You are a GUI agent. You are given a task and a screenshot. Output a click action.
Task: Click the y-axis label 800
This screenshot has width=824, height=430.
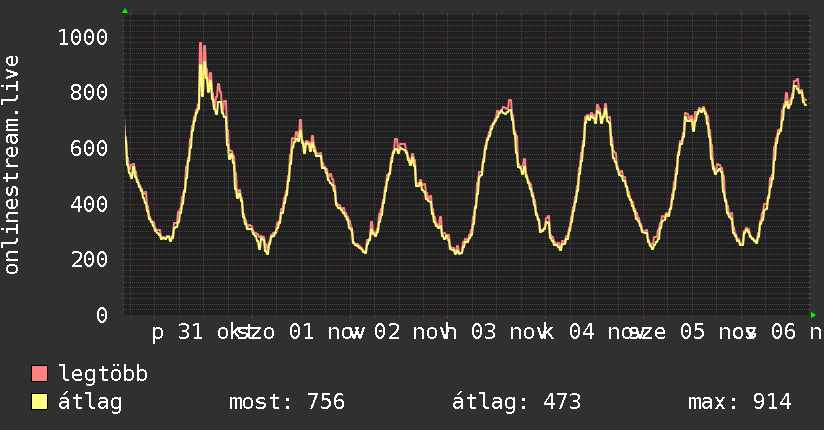pos(89,93)
